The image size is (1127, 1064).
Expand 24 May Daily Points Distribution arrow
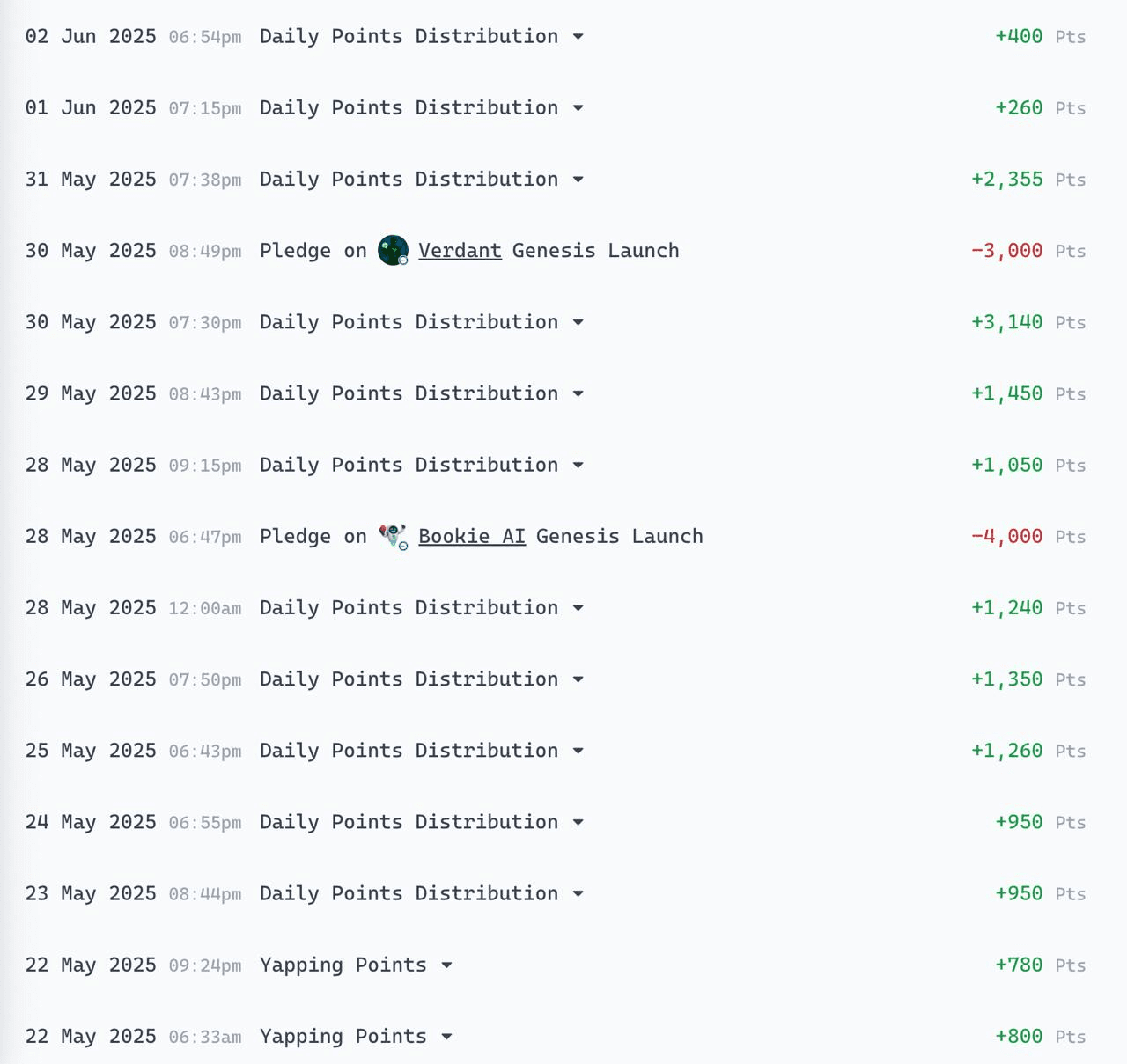click(x=578, y=822)
